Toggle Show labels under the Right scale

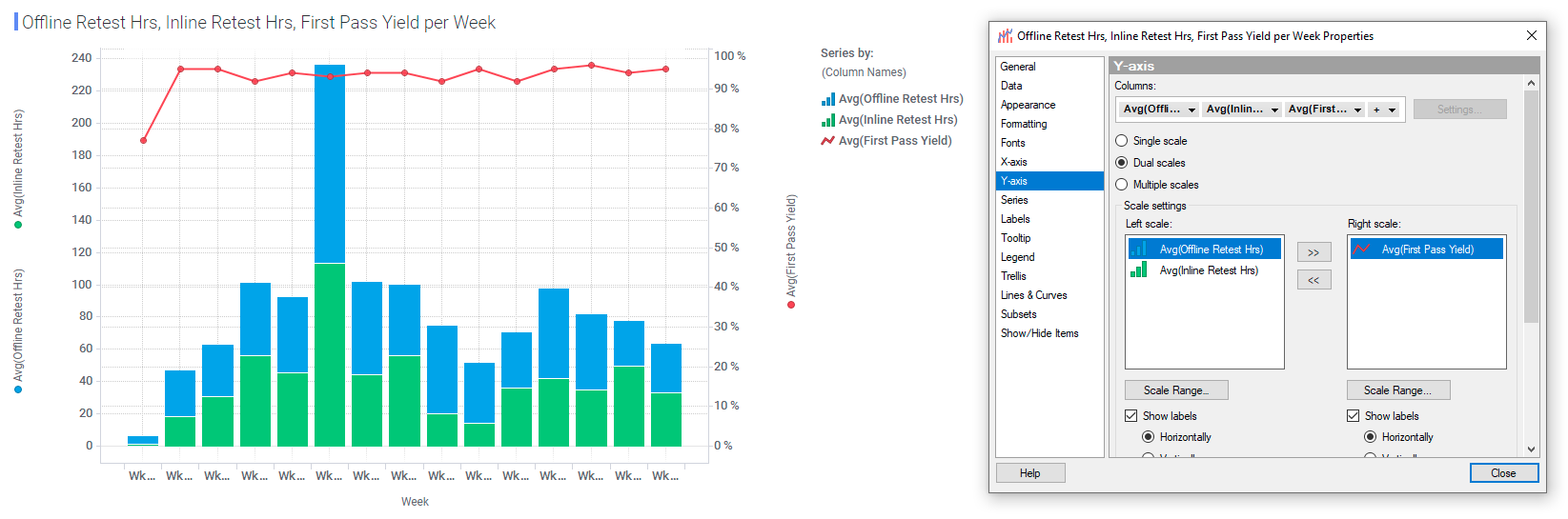(x=1354, y=416)
